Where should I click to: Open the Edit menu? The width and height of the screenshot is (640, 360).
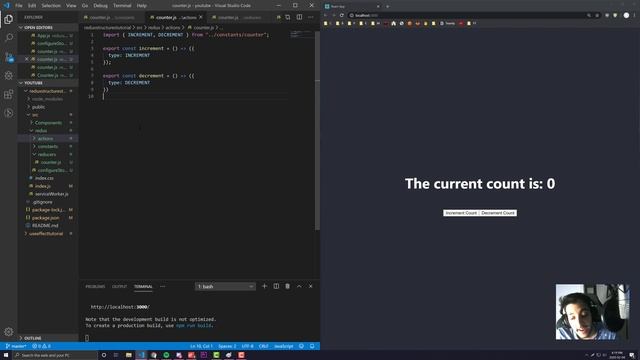click(x=32, y=6)
